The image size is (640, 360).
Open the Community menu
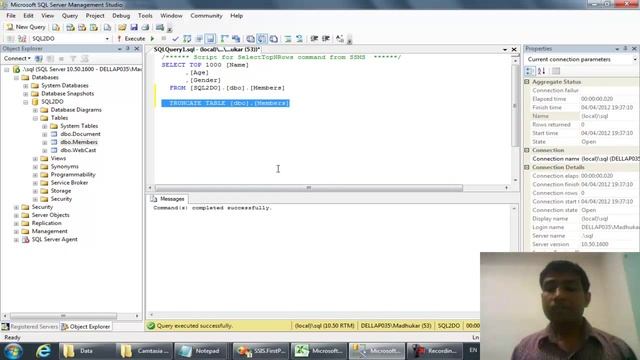tap(206, 16)
